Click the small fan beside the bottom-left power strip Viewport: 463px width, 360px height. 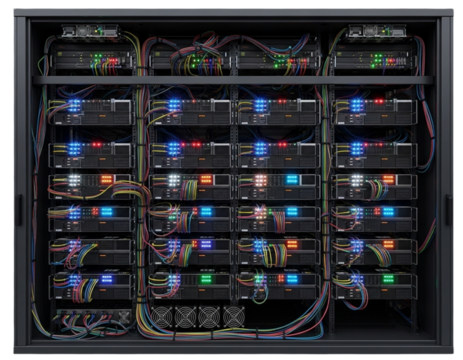(x=124, y=316)
